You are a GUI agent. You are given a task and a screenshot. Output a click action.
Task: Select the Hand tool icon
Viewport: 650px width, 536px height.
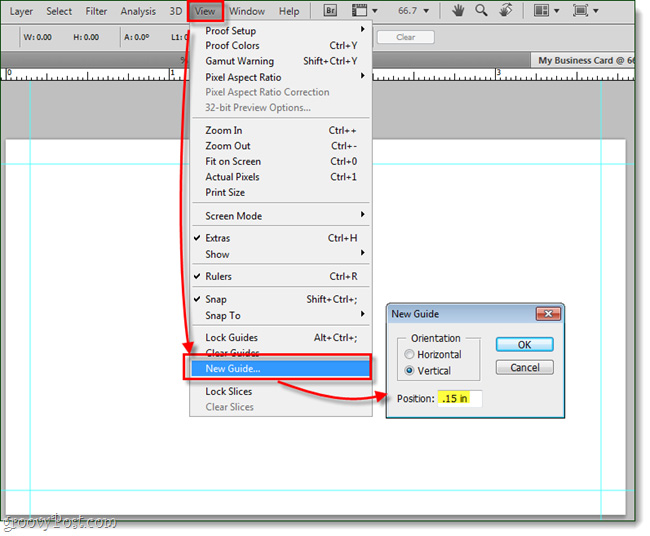458,10
